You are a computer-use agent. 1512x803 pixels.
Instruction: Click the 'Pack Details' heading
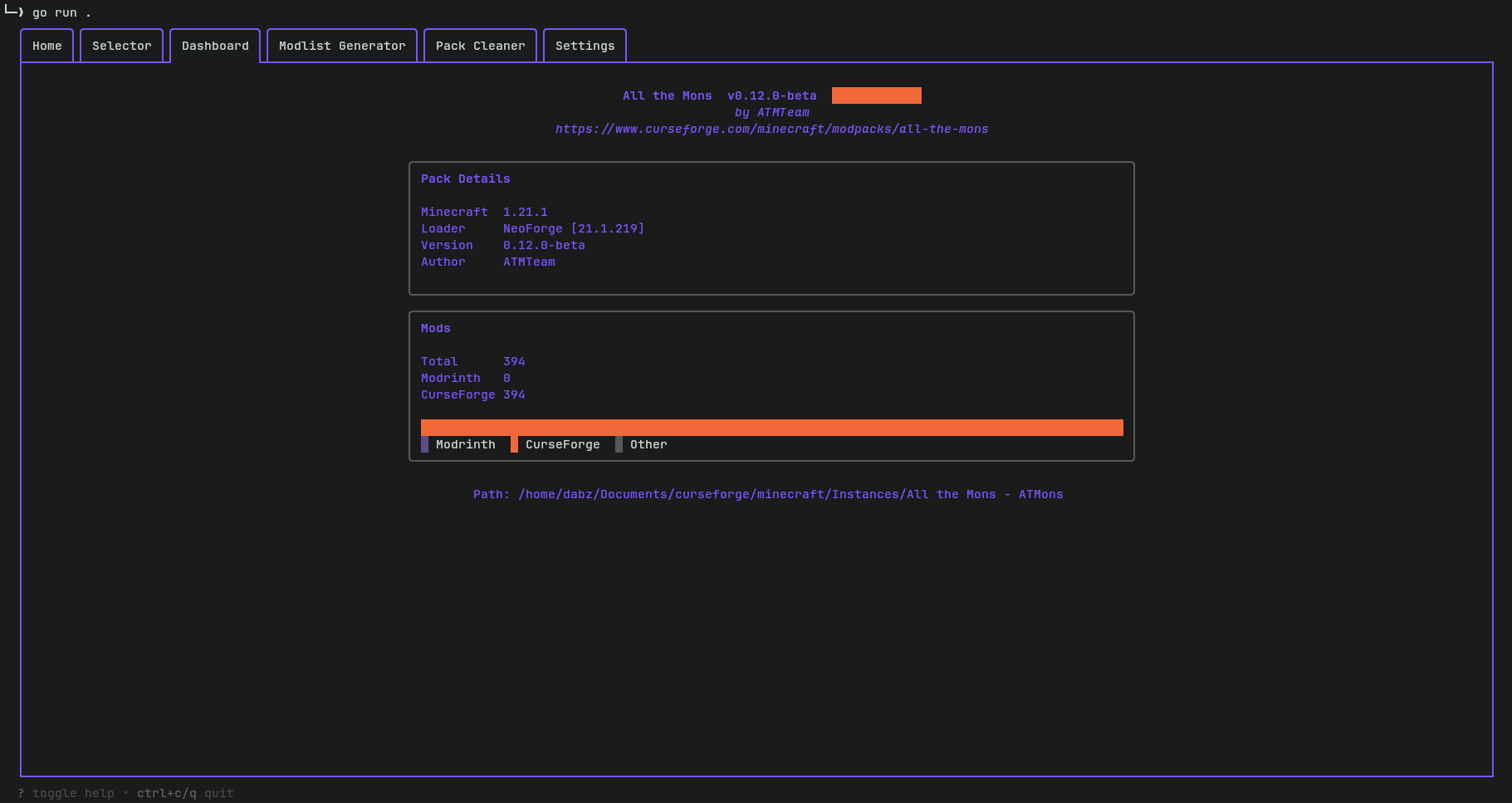(466, 179)
